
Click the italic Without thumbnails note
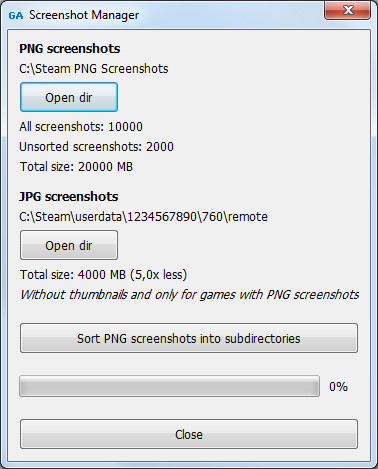point(190,295)
